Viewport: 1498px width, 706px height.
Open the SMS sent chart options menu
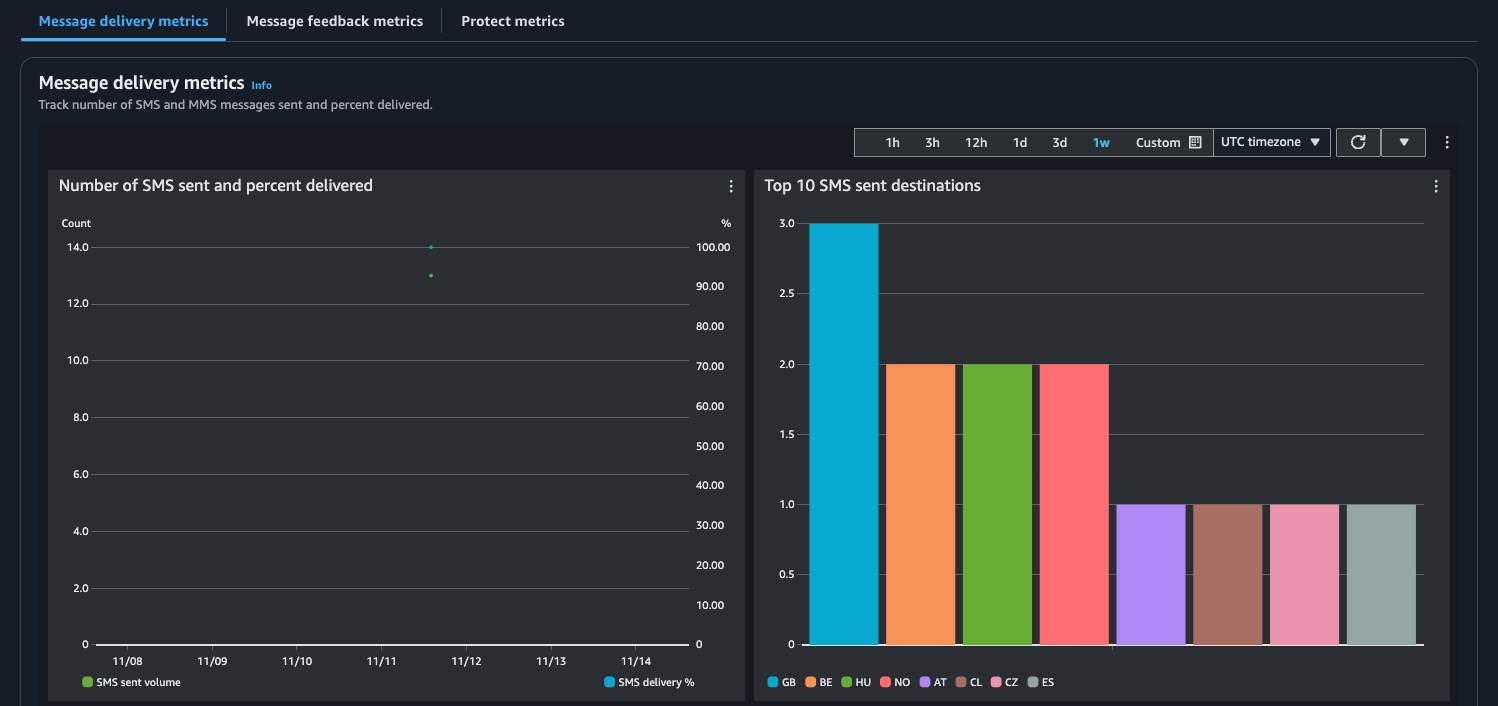731,186
